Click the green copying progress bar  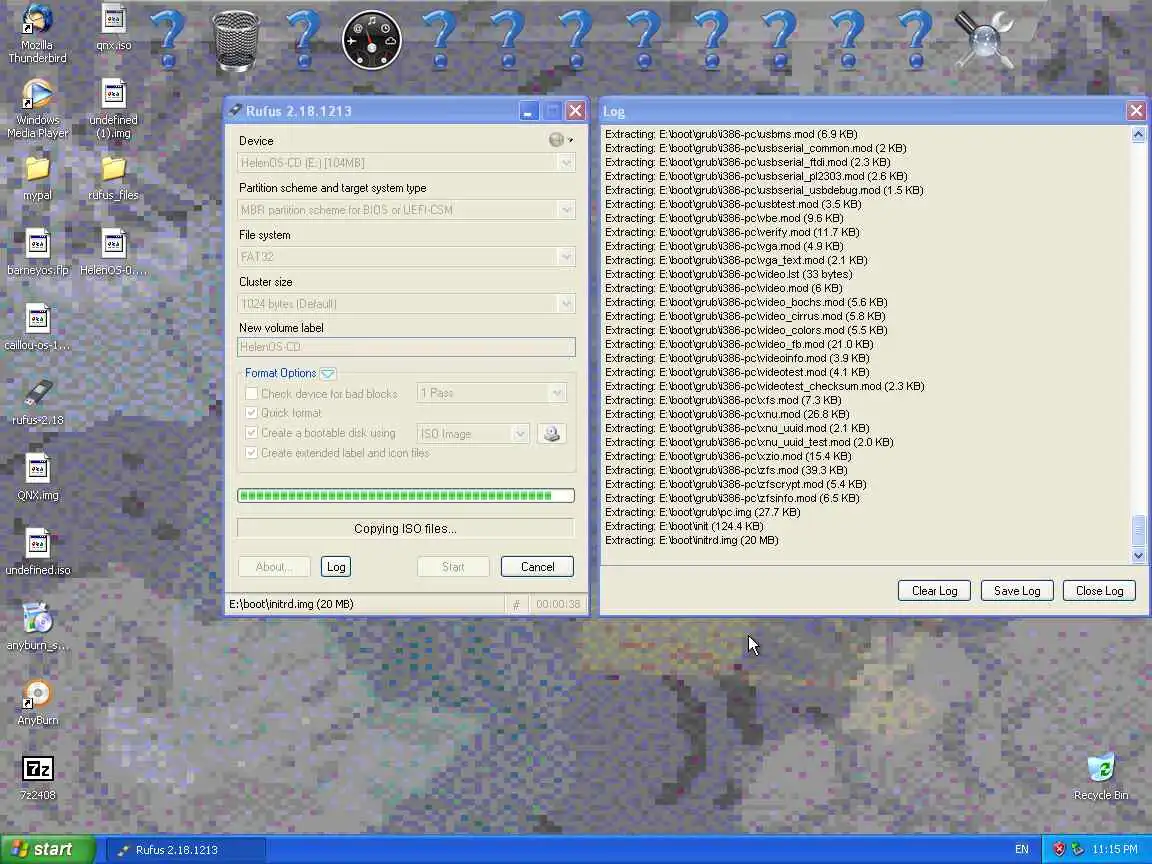coord(406,496)
